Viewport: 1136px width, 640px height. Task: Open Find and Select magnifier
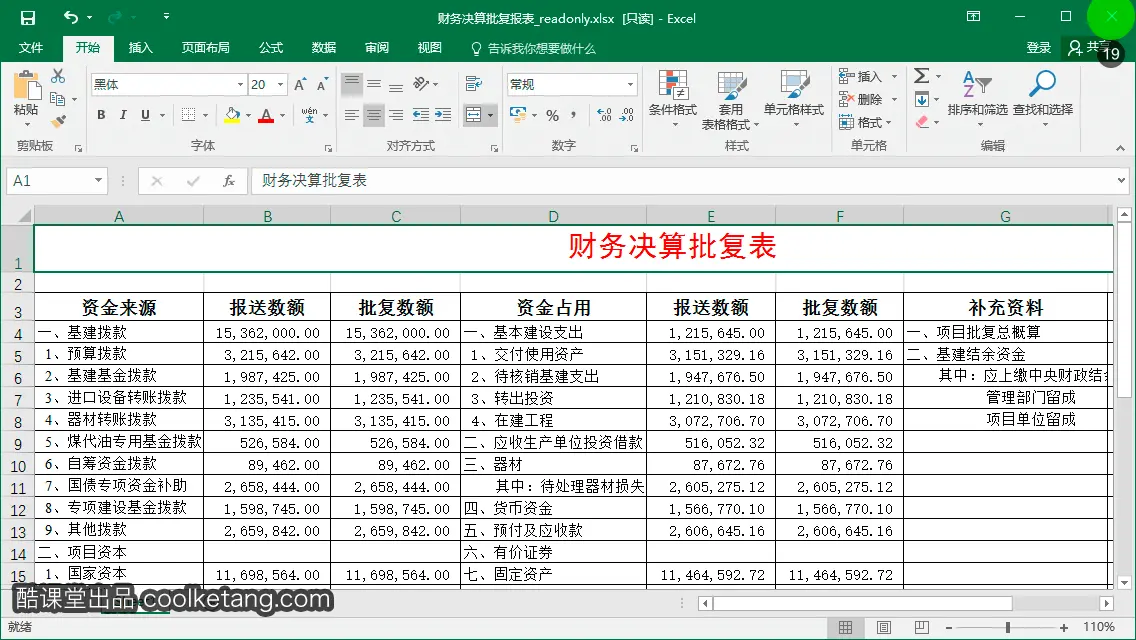pos(1043,98)
